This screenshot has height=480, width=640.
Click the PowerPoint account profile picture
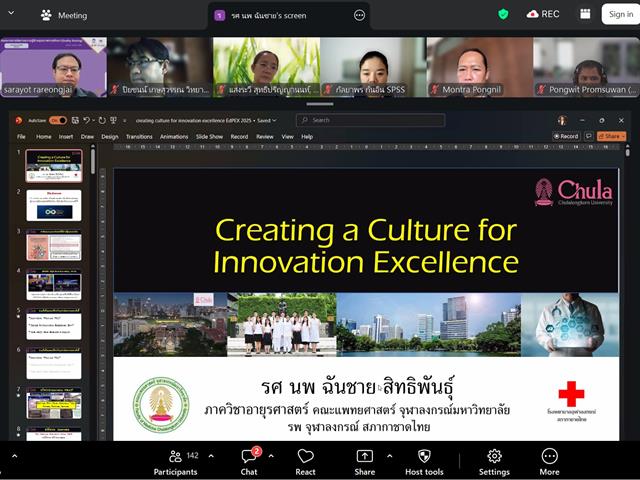pyautogui.click(x=562, y=120)
